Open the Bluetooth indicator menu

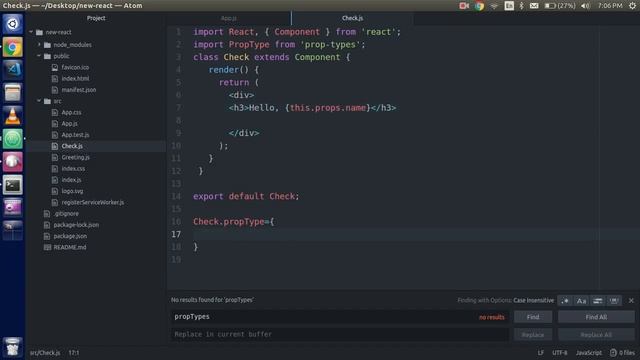point(521,6)
